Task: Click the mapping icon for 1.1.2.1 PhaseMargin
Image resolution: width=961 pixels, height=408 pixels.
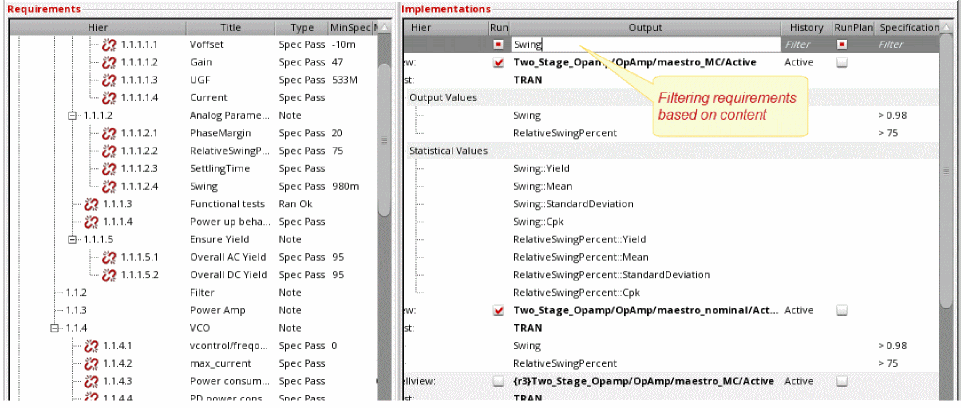Action: point(109,133)
